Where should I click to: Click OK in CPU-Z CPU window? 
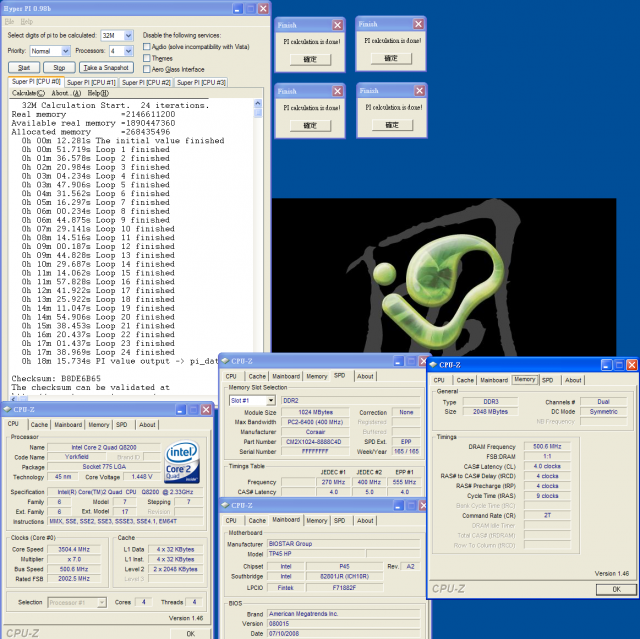(x=190, y=634)
